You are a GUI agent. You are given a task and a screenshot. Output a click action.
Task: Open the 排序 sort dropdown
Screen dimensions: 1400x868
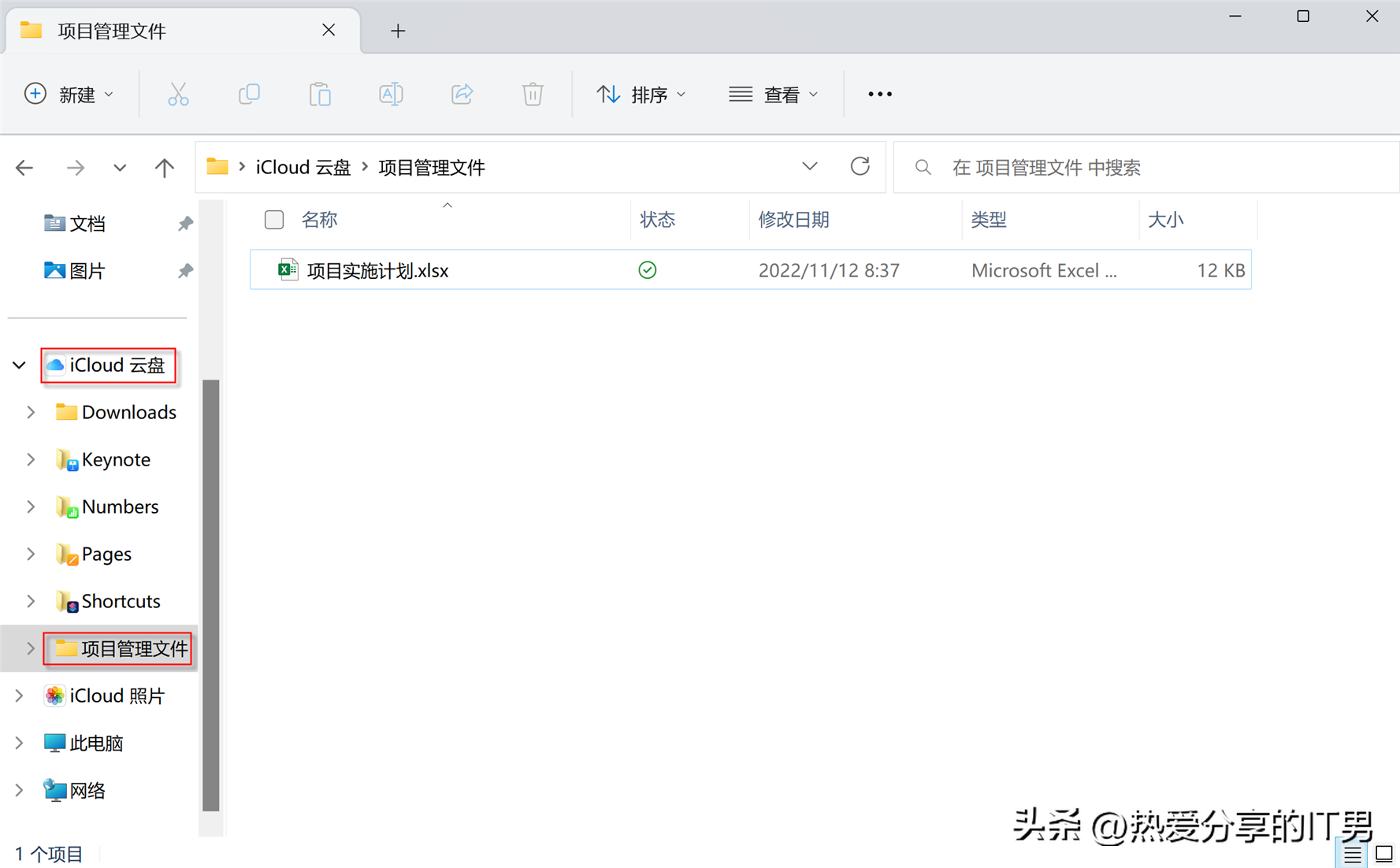point(641,95)
